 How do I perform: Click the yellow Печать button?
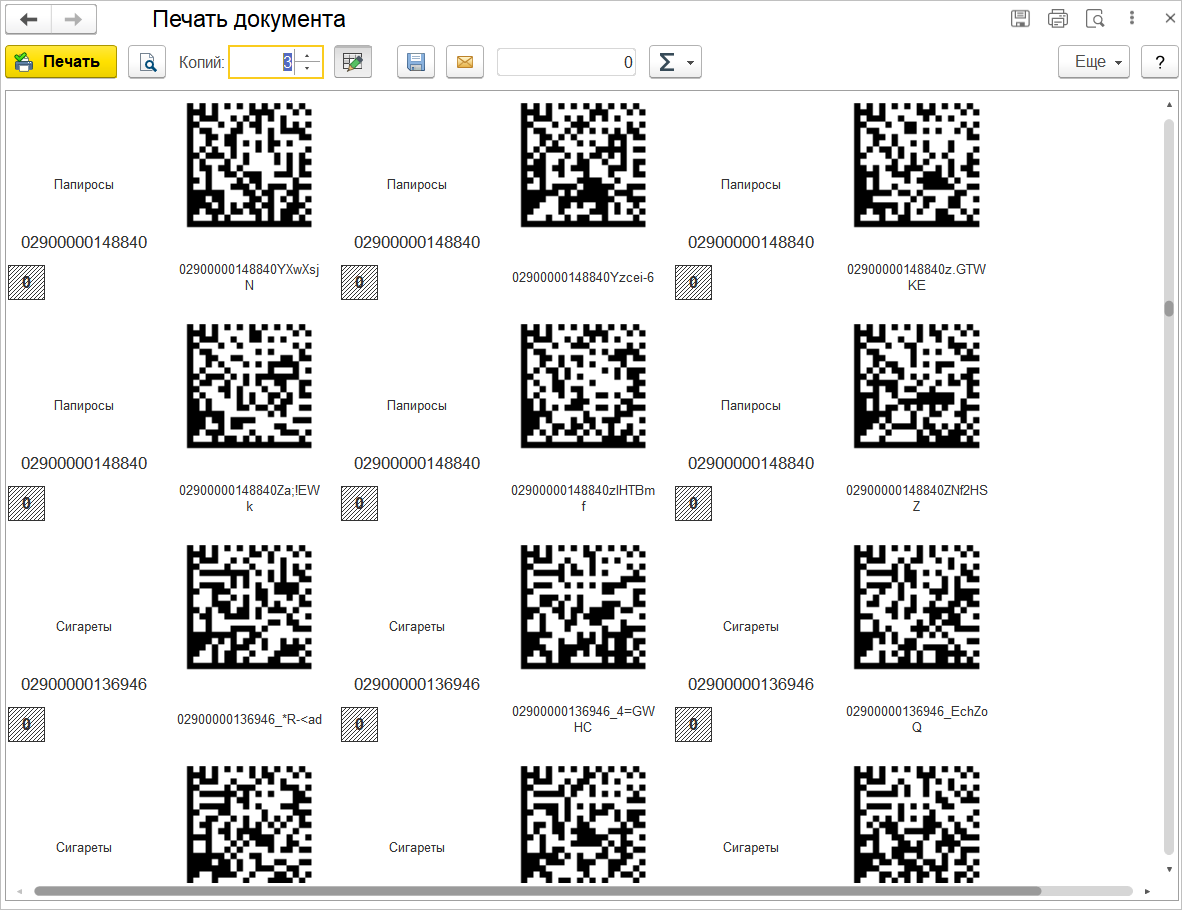pyautogui.click(x=61, y=62)
